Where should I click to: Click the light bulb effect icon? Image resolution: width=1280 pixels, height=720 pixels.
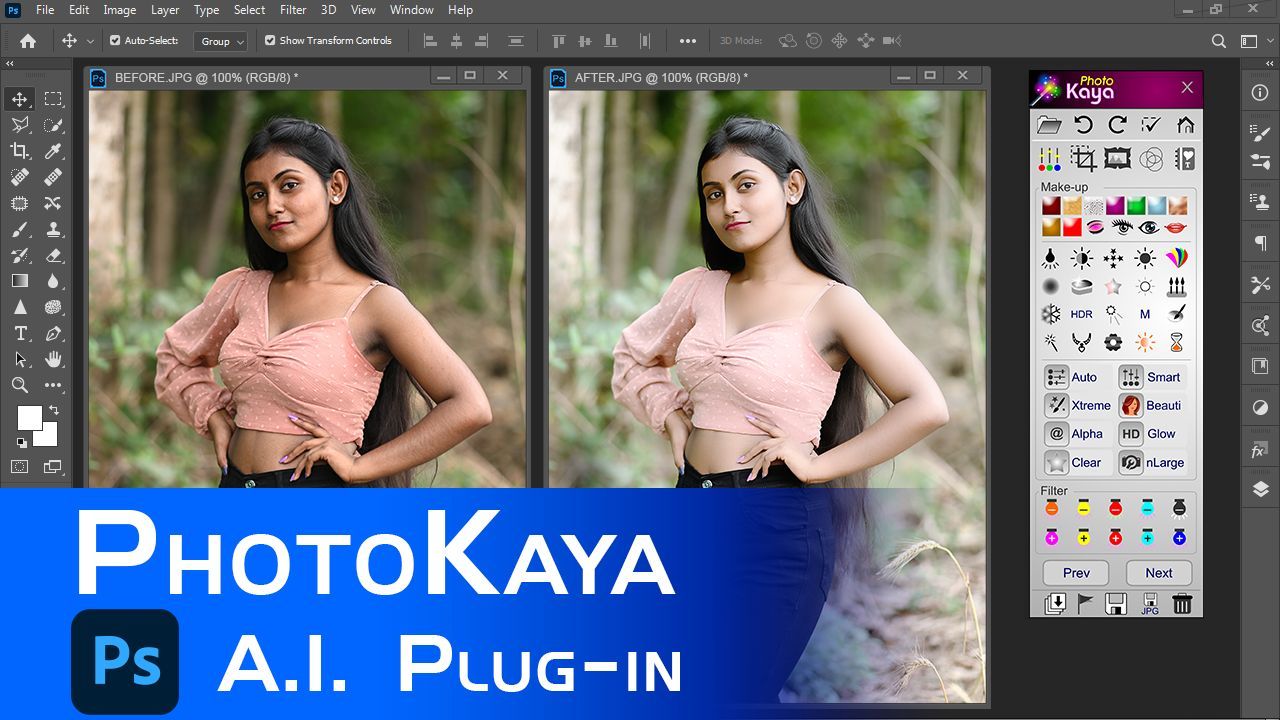pyautogui.click(x=1051, y=258)
